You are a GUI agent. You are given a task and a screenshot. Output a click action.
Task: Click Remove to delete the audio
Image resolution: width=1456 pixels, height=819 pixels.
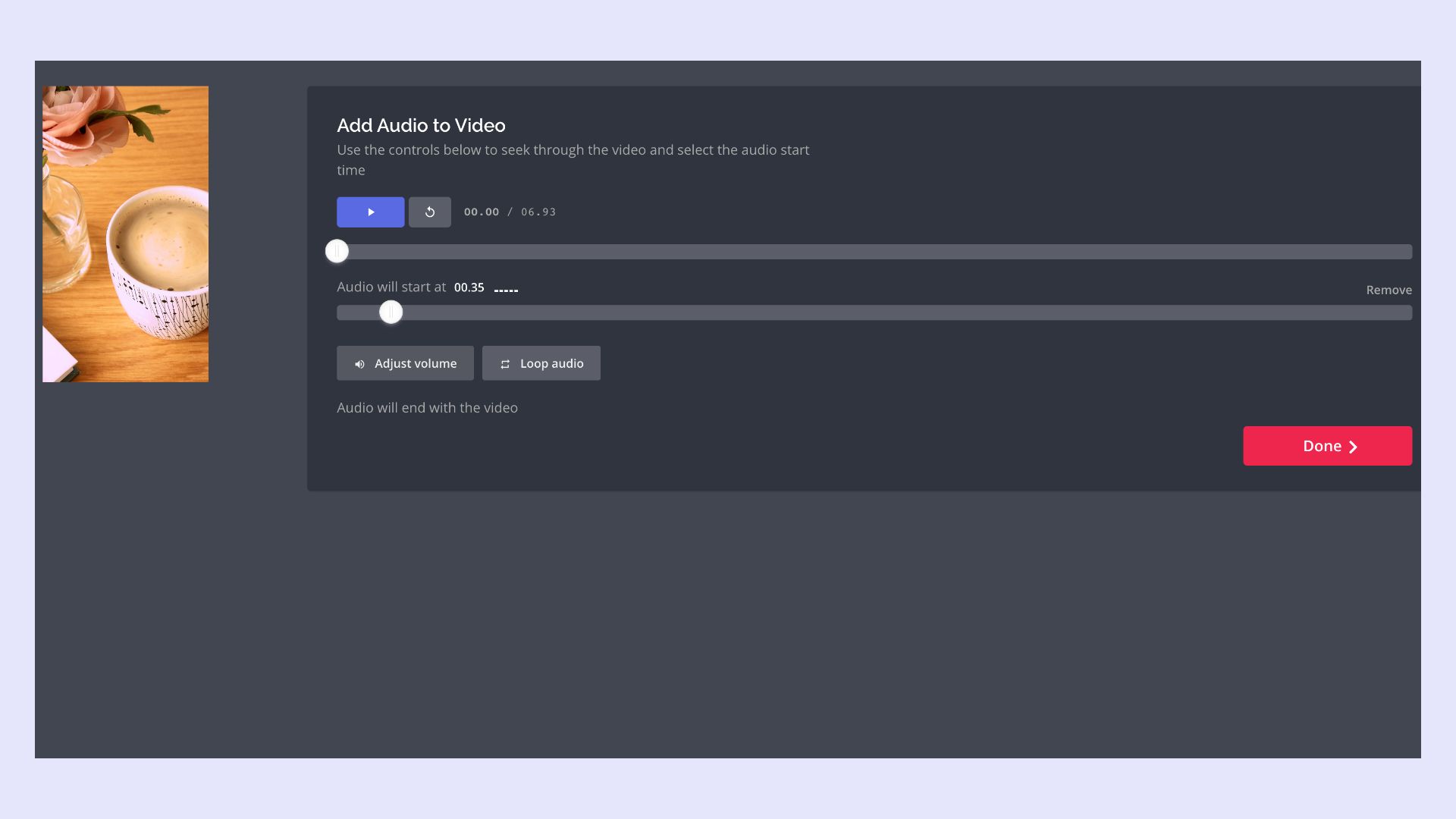coord(1389,290)
